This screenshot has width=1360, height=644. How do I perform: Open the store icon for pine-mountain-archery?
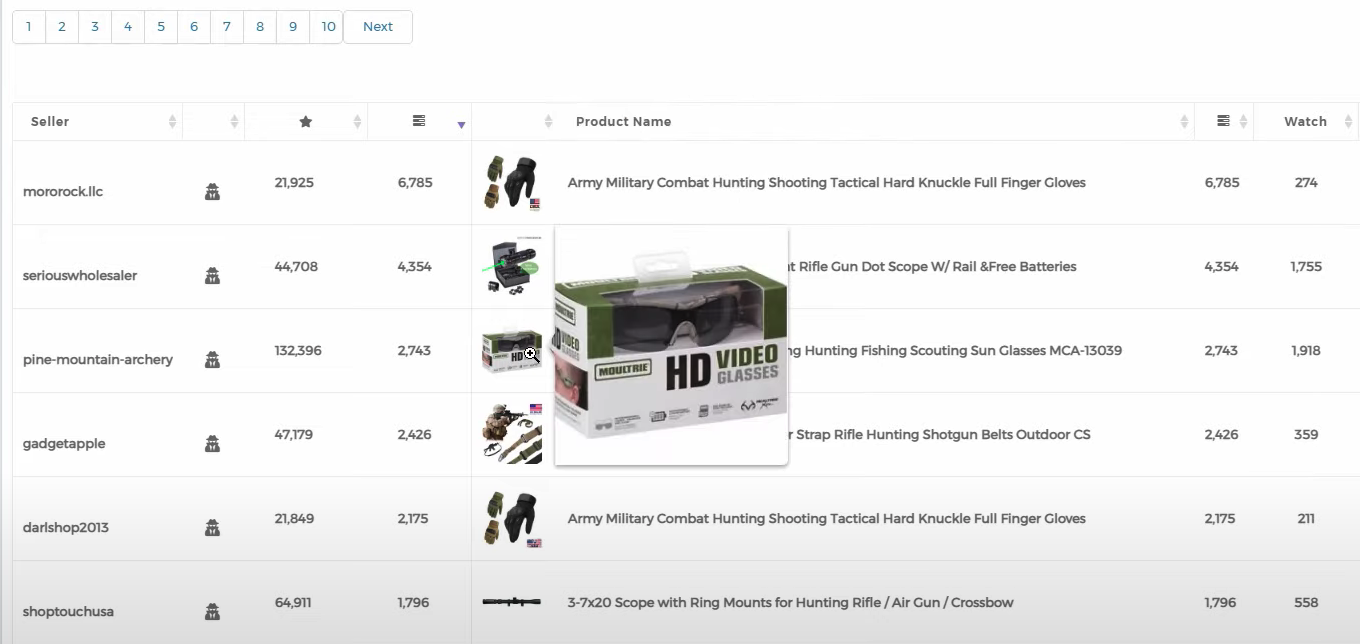coord(212,360)
